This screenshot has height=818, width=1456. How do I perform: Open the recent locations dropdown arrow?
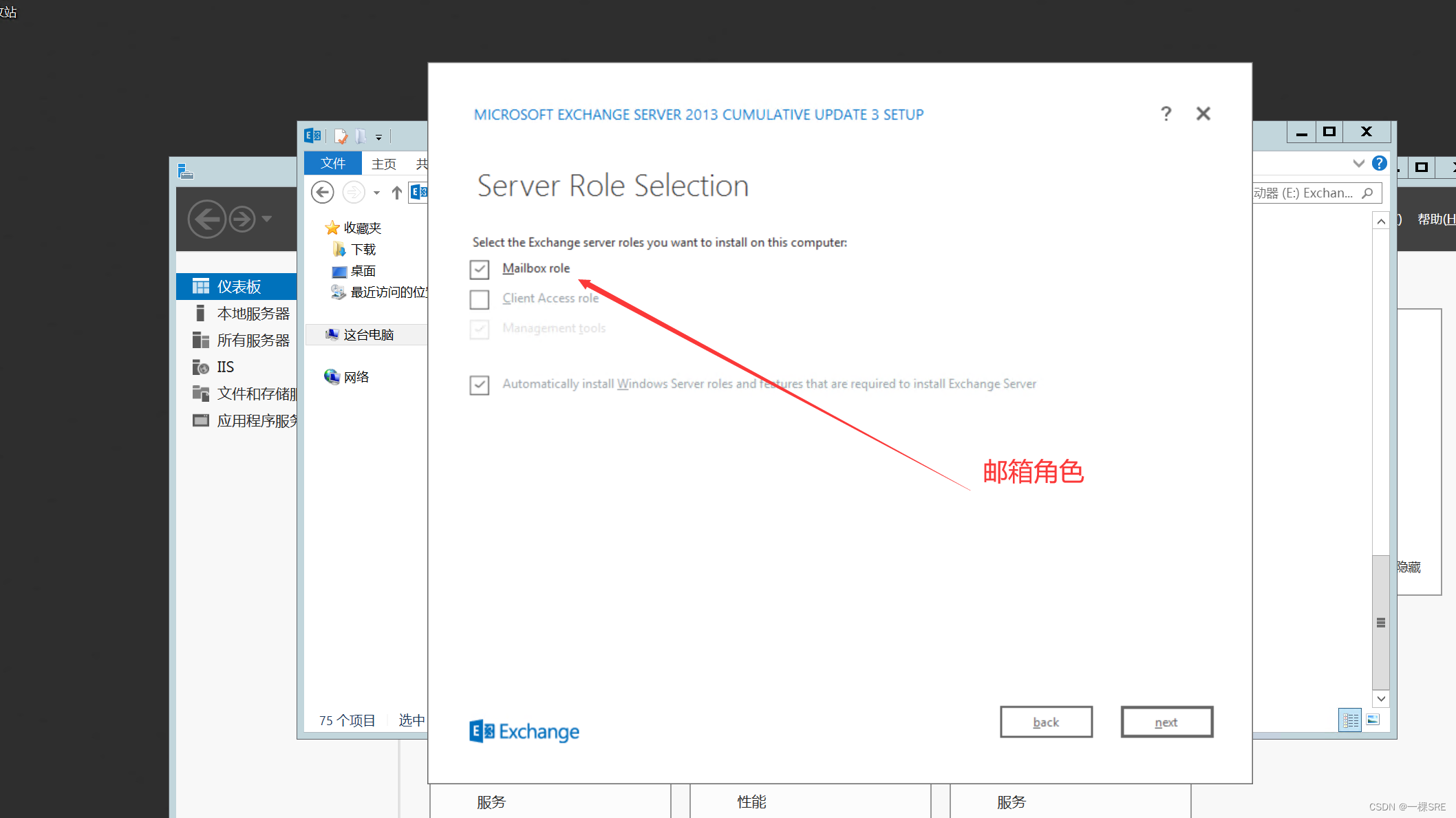[x=376, y=193]
